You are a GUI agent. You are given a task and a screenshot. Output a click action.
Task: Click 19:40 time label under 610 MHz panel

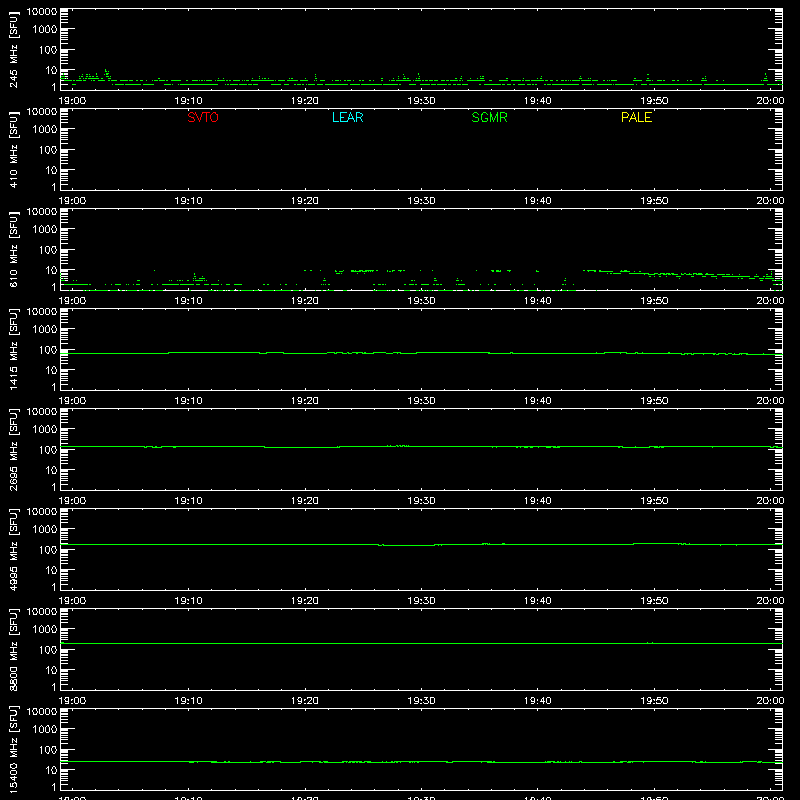click(x=538, y=301)
